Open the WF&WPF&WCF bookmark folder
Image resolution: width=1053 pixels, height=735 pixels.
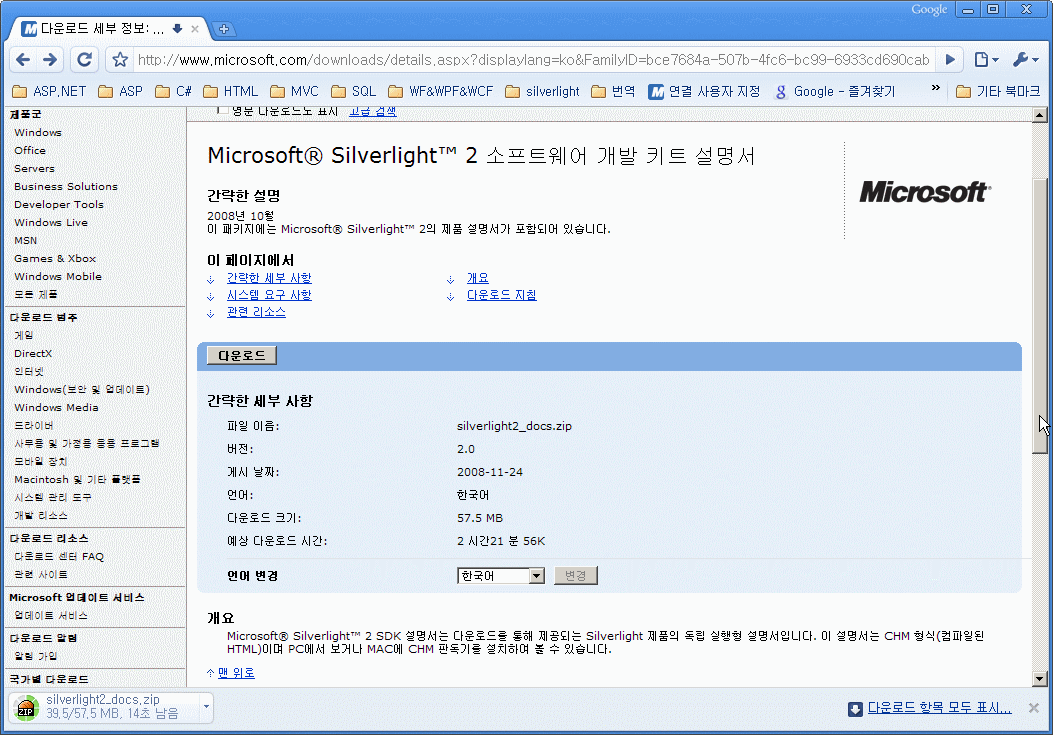point(441,91)
